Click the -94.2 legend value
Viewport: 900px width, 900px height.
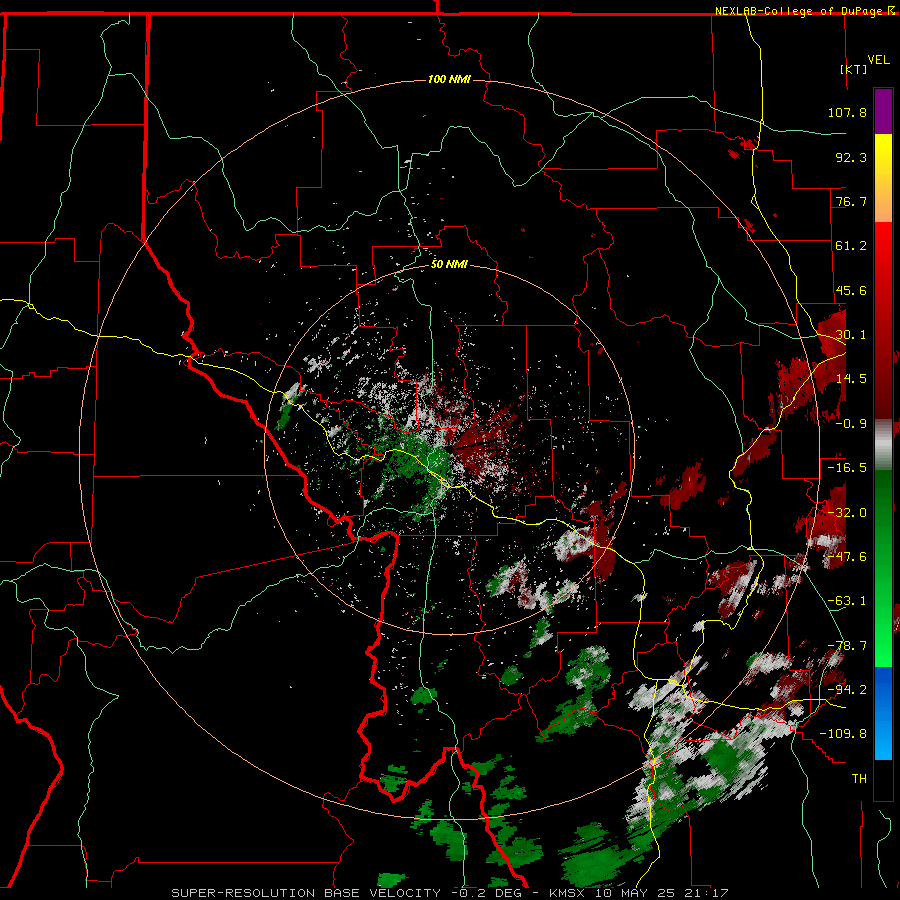pos(847,689)
